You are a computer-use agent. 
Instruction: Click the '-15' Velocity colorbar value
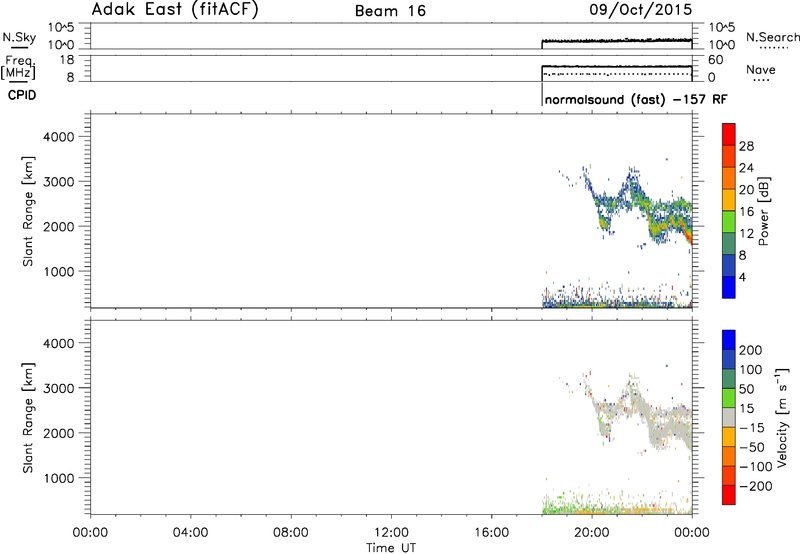[x=752, y=428]
